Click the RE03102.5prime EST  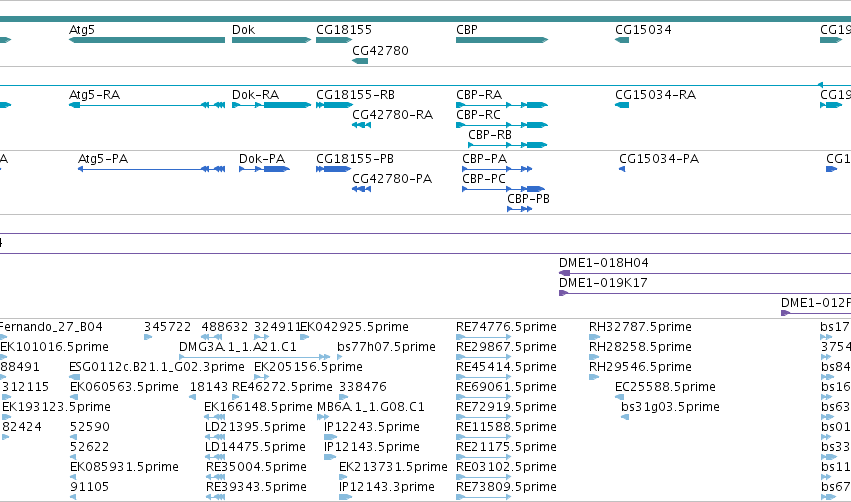tap(484, 478)
